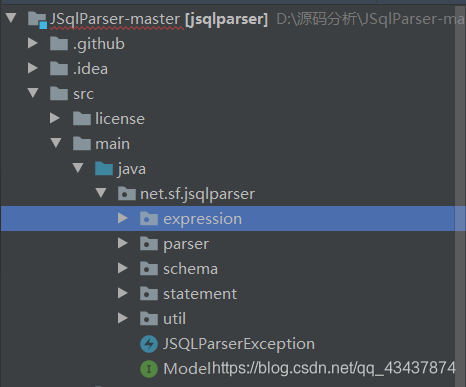Click the util package icon
Viewport: 466px width, 387px height.
tap(149, 319)
